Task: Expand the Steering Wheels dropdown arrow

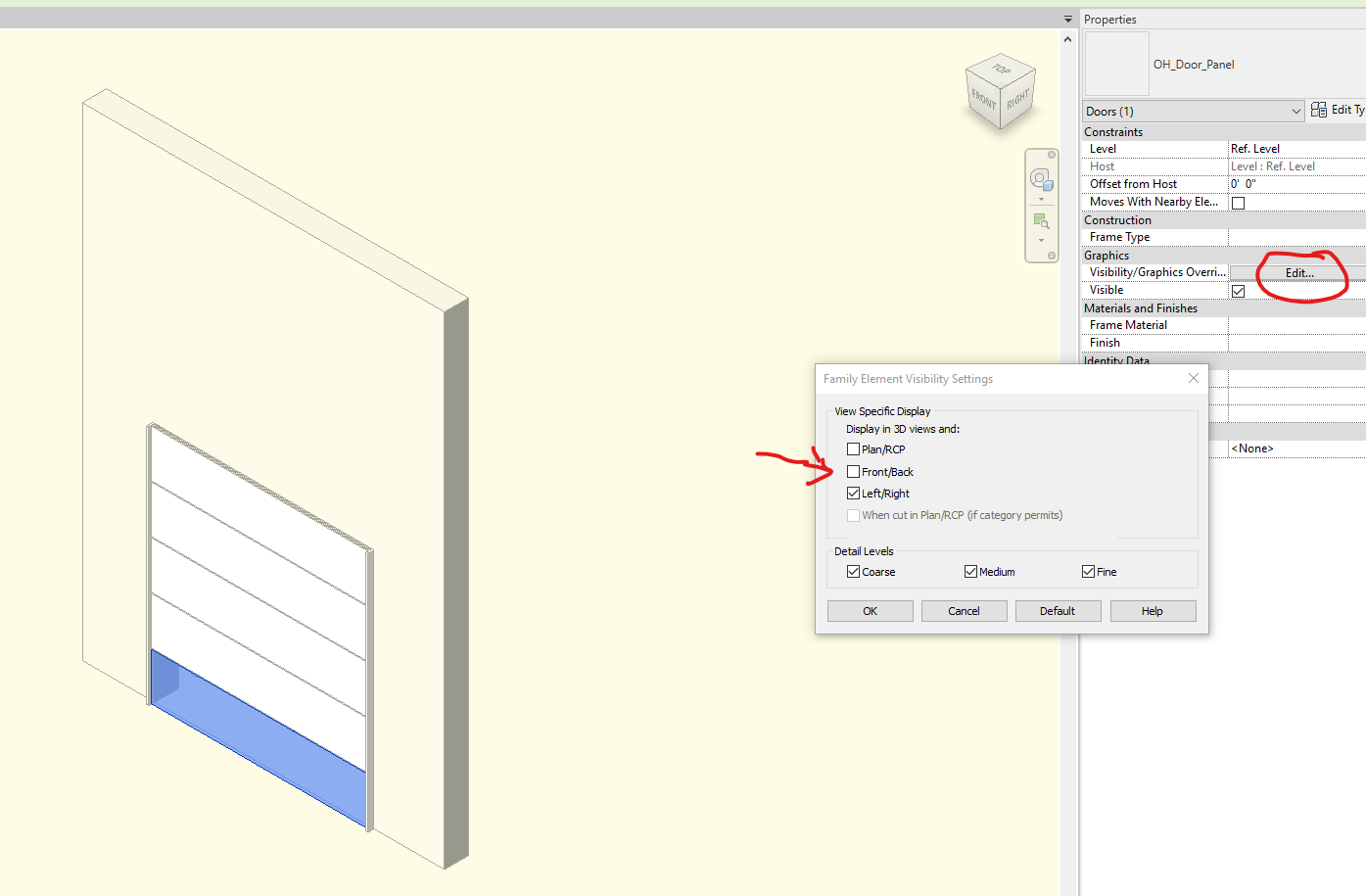Action: click(x=1041, y=199)
